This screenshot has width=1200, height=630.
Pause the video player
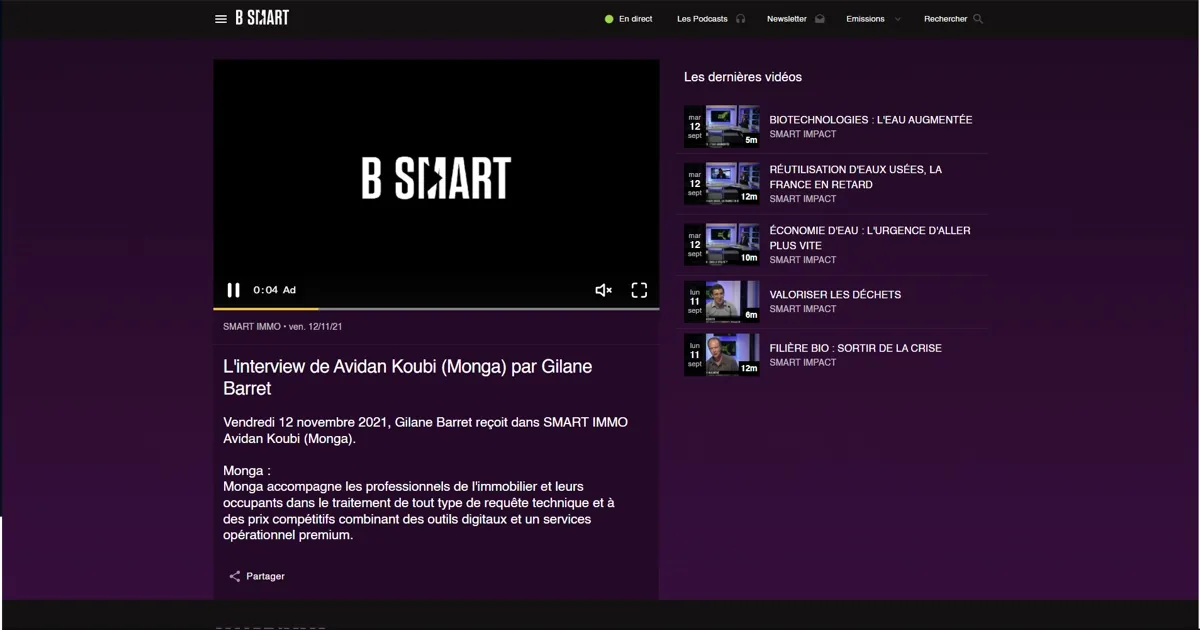pyautogui.click(x=233, y=290)
